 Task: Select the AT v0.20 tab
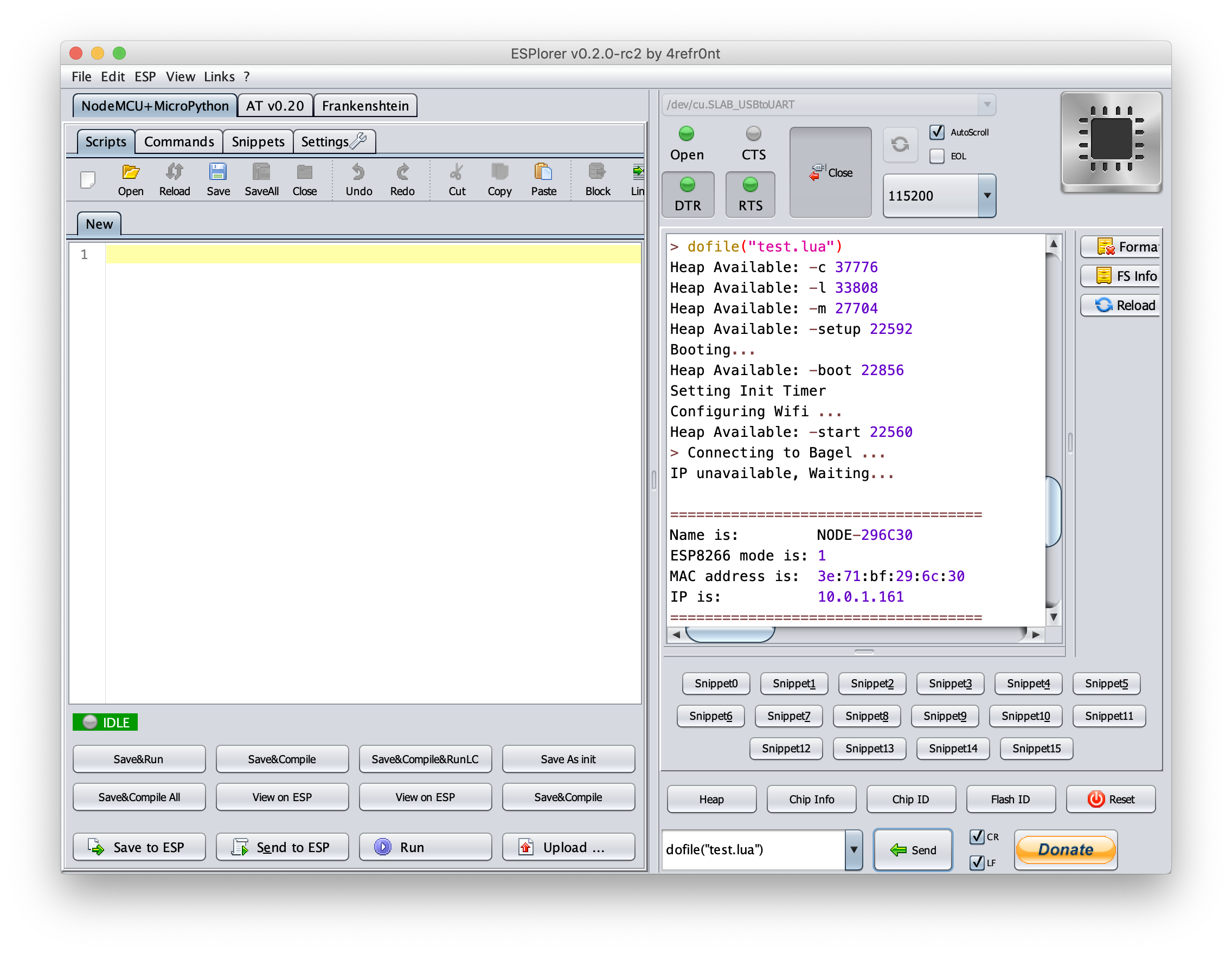[x=275, y=106]
